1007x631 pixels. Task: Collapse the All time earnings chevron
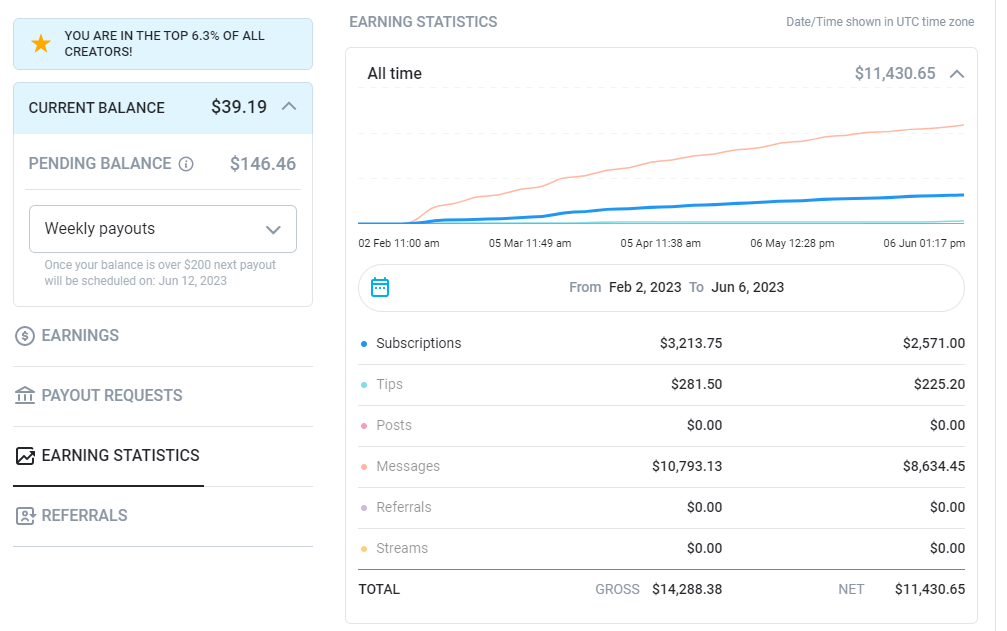957,74
